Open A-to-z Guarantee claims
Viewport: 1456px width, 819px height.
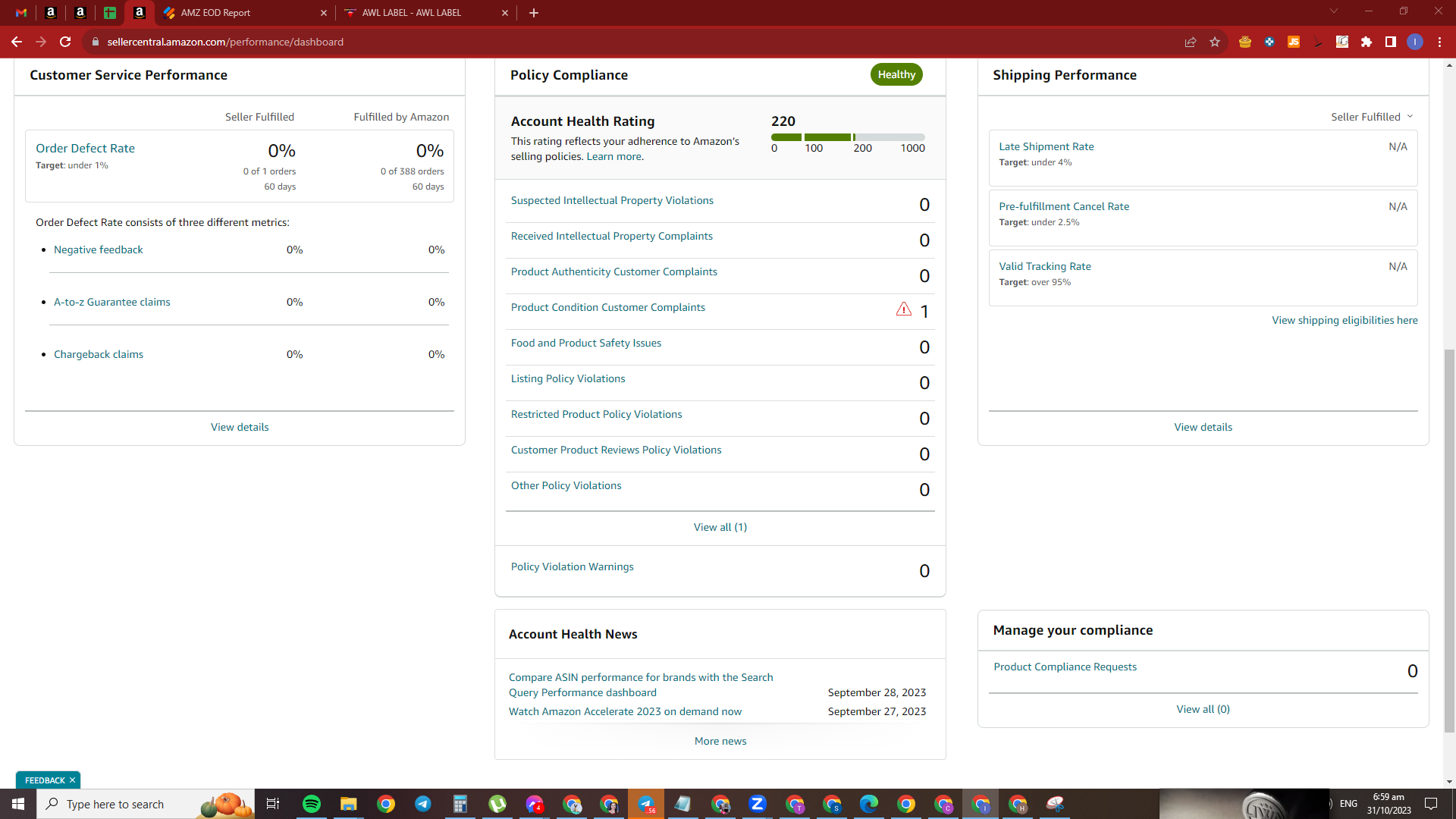tap(112, 302)
